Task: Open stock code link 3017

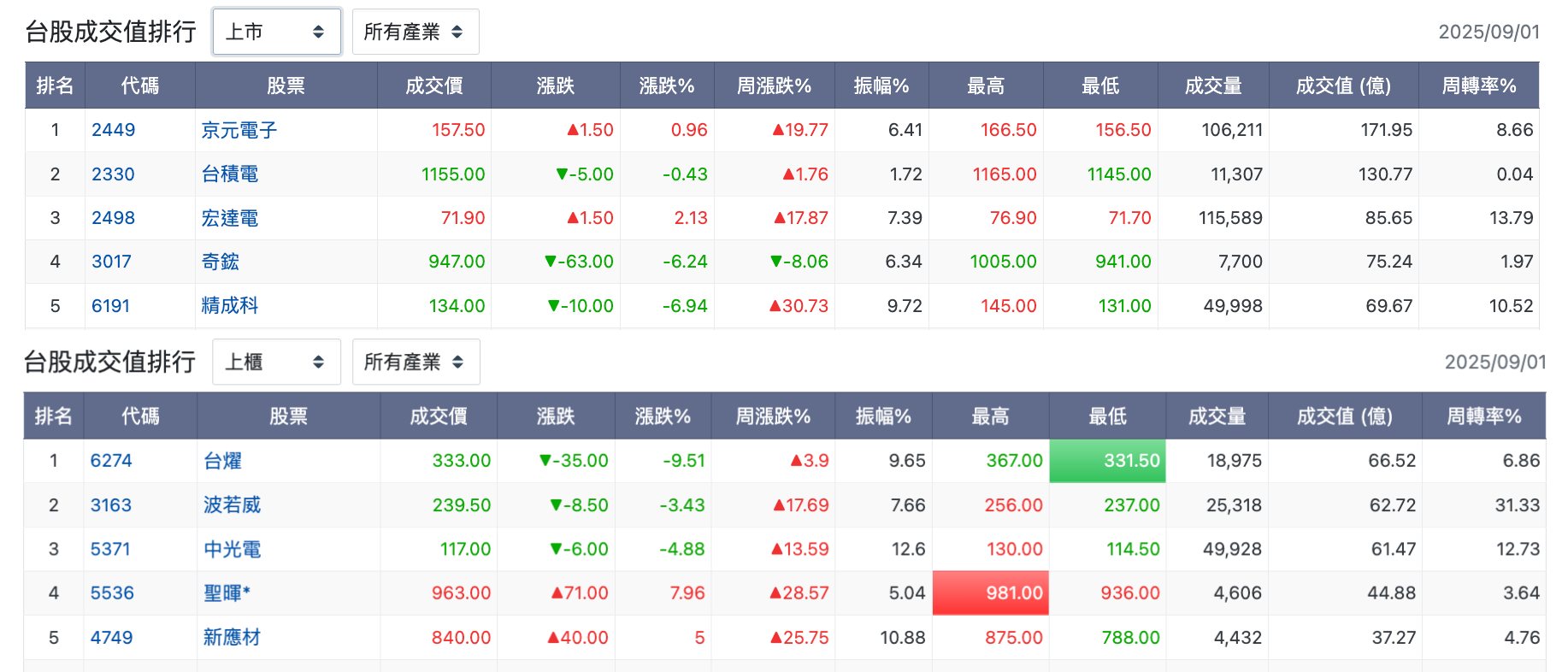Action: 111,262
